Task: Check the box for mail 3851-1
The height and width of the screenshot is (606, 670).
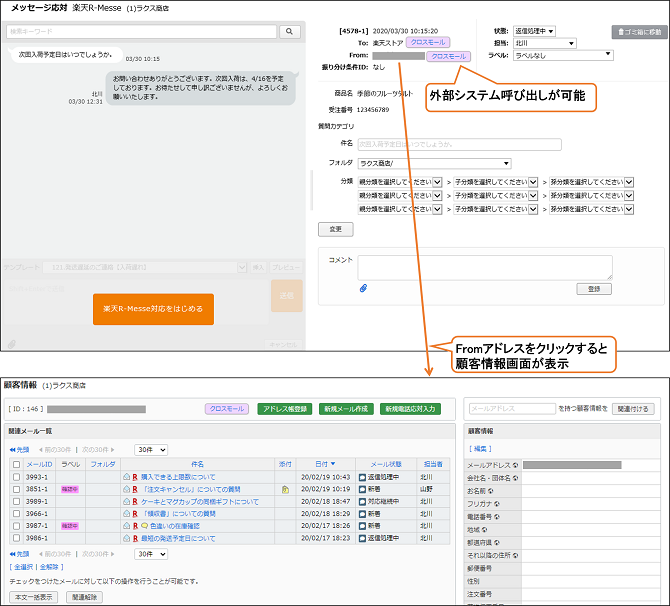Action: tap(16, 489)
